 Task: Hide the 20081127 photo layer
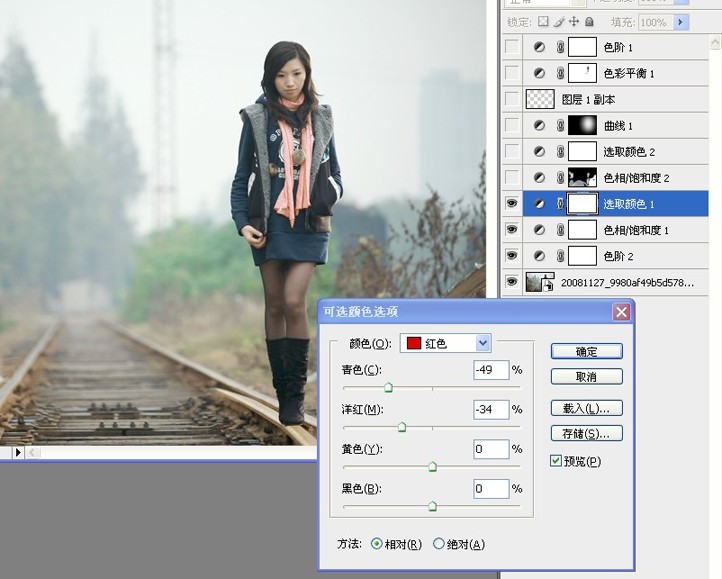pyautogui.click(x=512, y=282)
